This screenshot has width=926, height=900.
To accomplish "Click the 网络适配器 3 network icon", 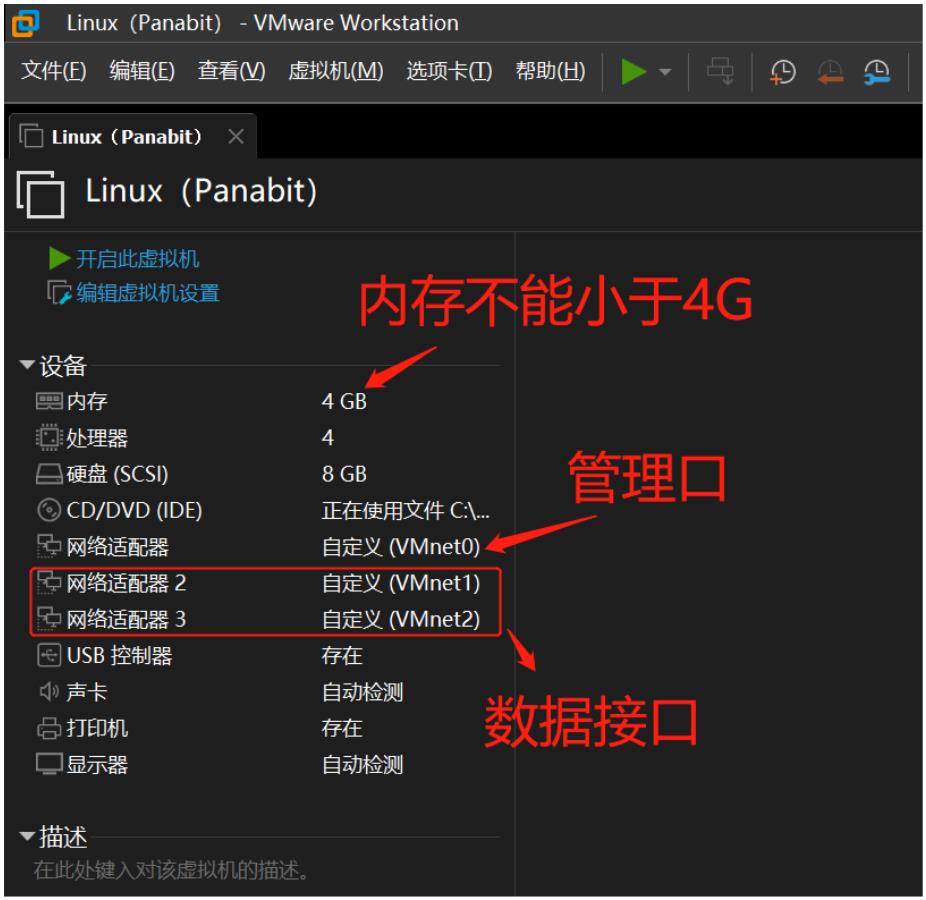I will point(48,619).
